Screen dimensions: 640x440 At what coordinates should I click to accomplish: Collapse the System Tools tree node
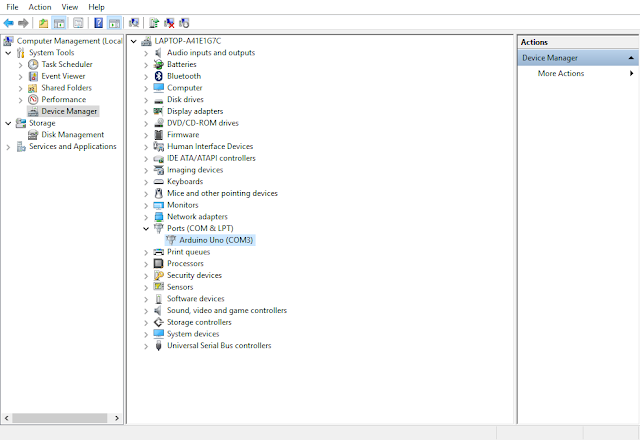point(8,53)
